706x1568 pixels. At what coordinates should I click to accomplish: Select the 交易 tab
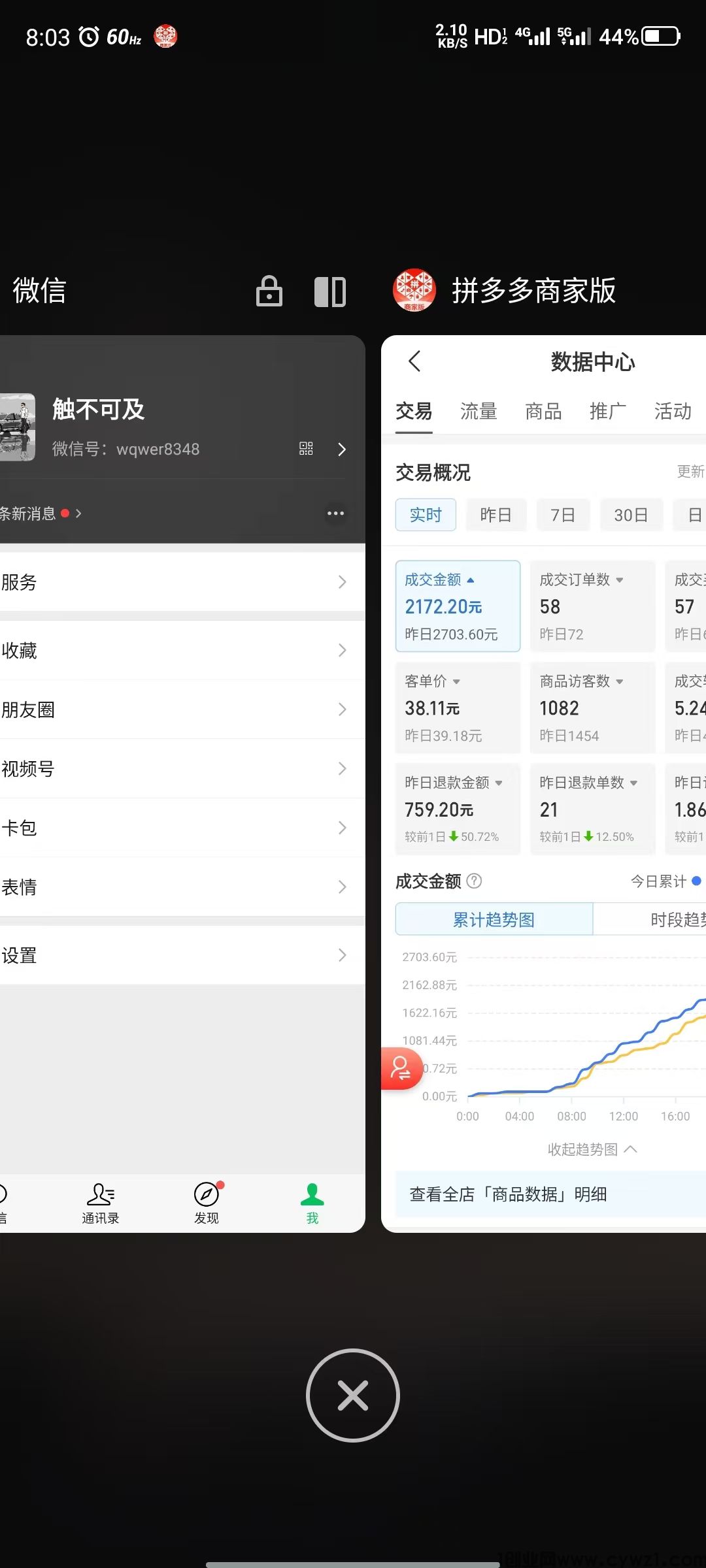point(414,412)
